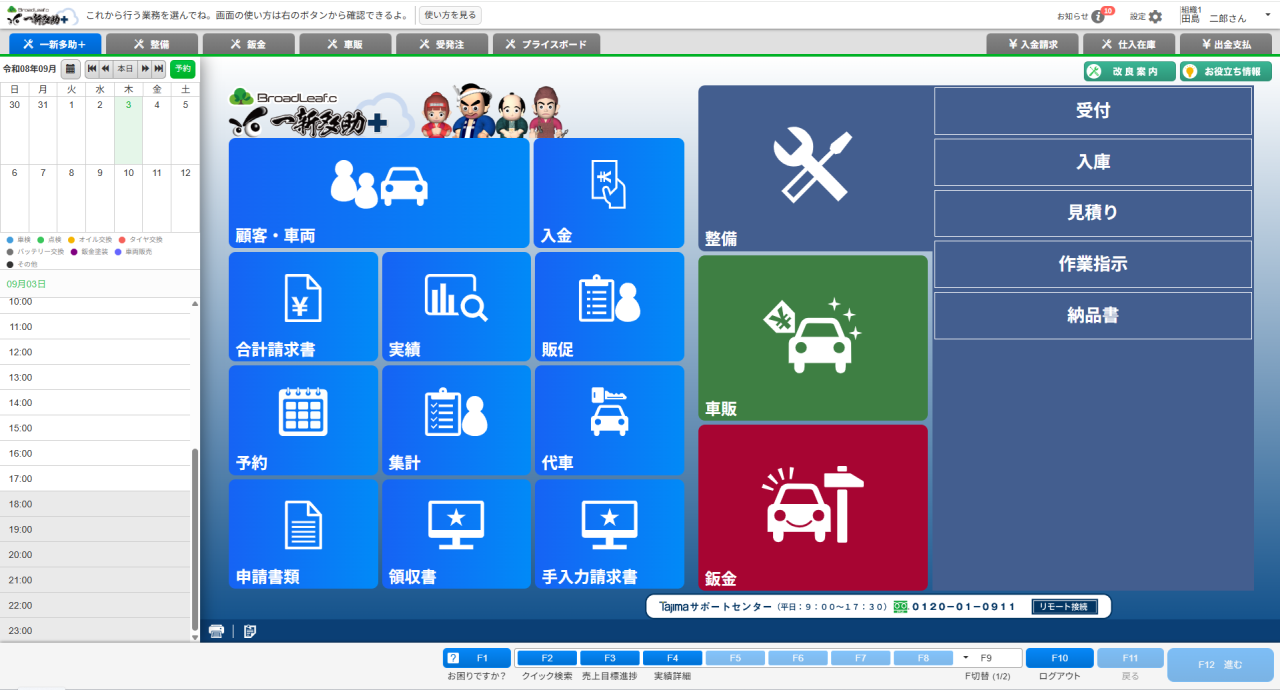Select the red 鈑金 bodywork tile
The height and width of the screenshot is (690, 1280).
pyautogui.click(x=813, y=508)
